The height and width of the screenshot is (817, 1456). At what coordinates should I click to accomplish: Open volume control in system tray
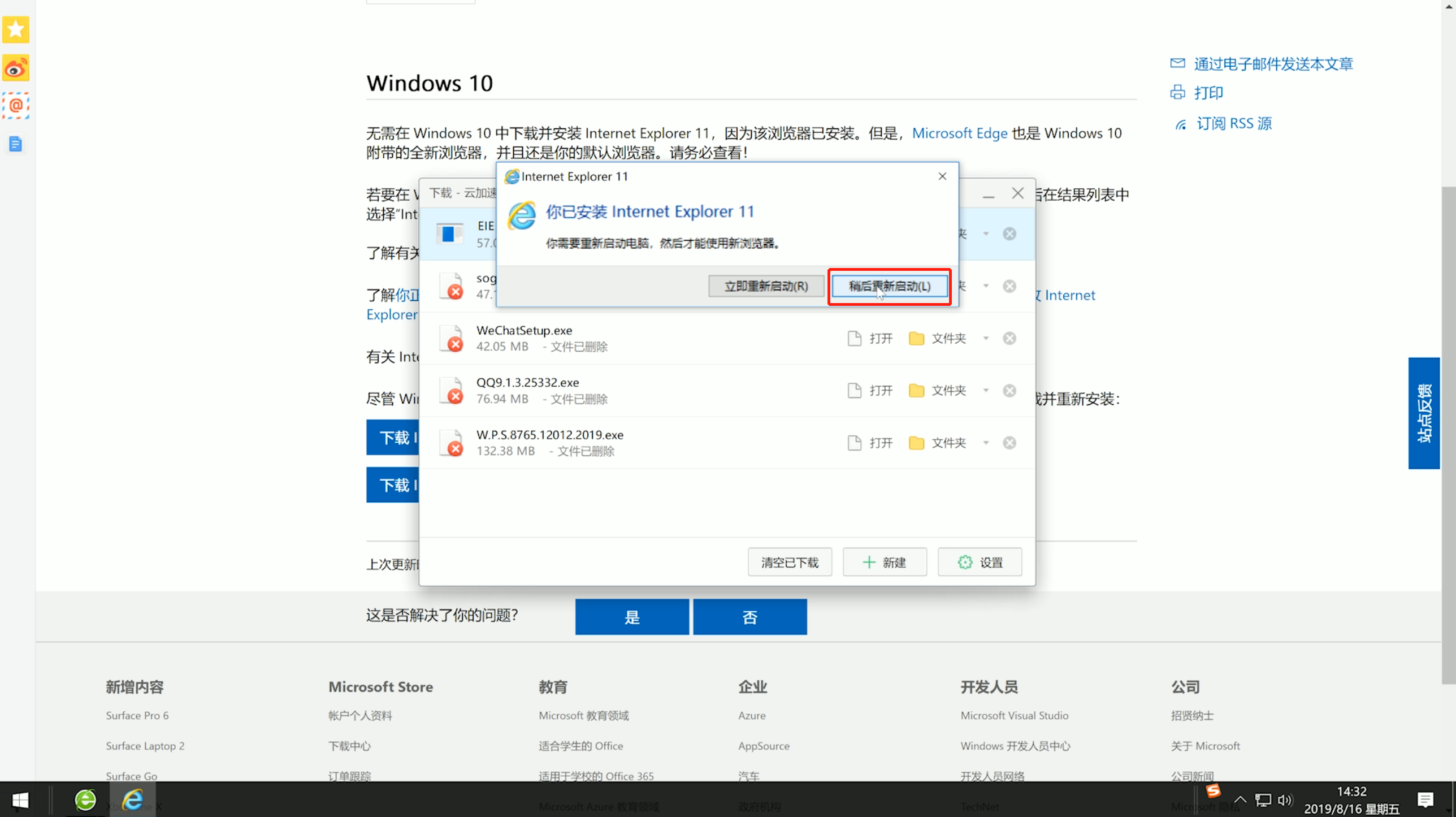1285,800
